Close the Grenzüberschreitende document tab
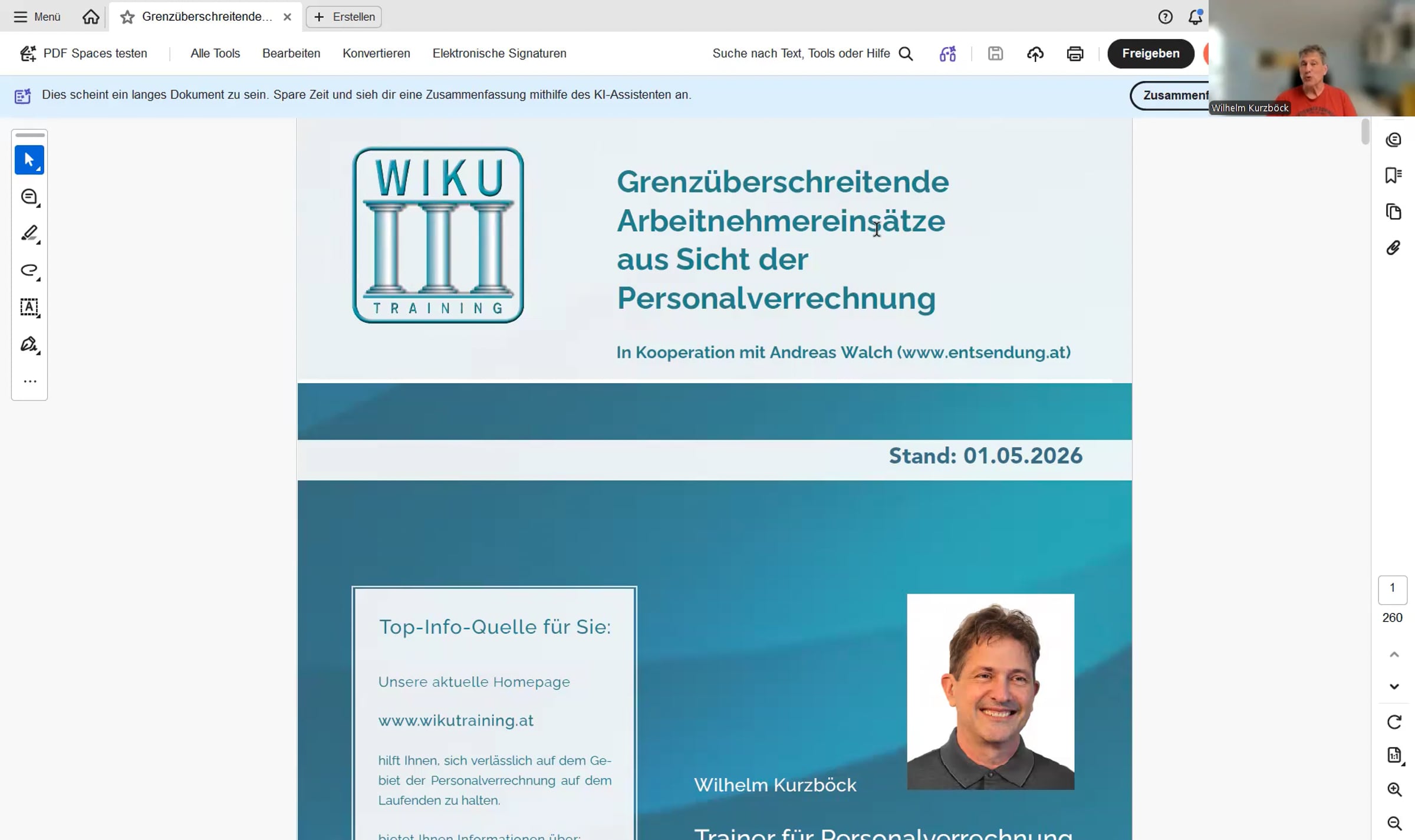1415x840 pixels. 287,17
